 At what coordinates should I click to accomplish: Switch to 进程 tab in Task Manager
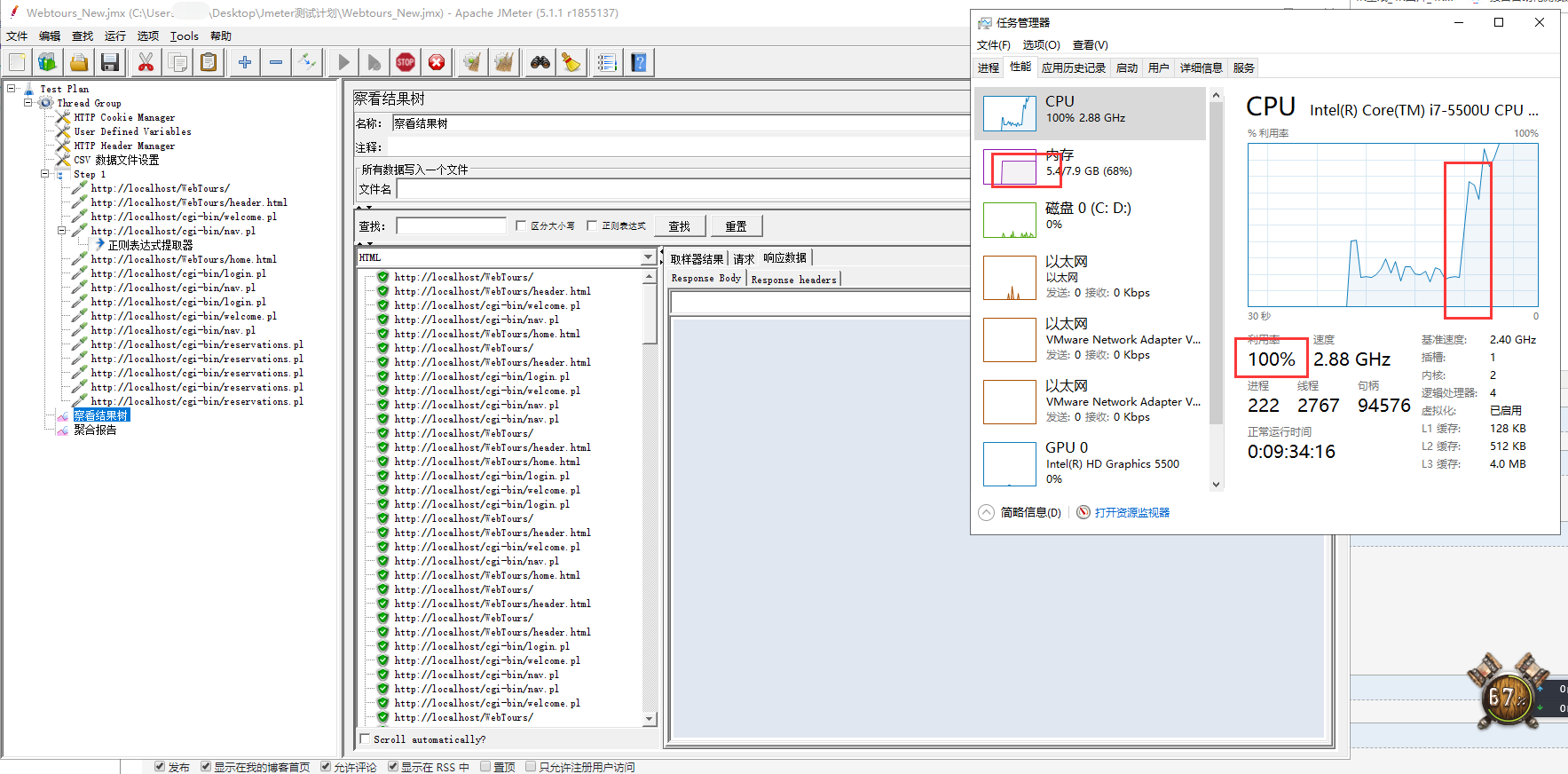click(989, 67)
